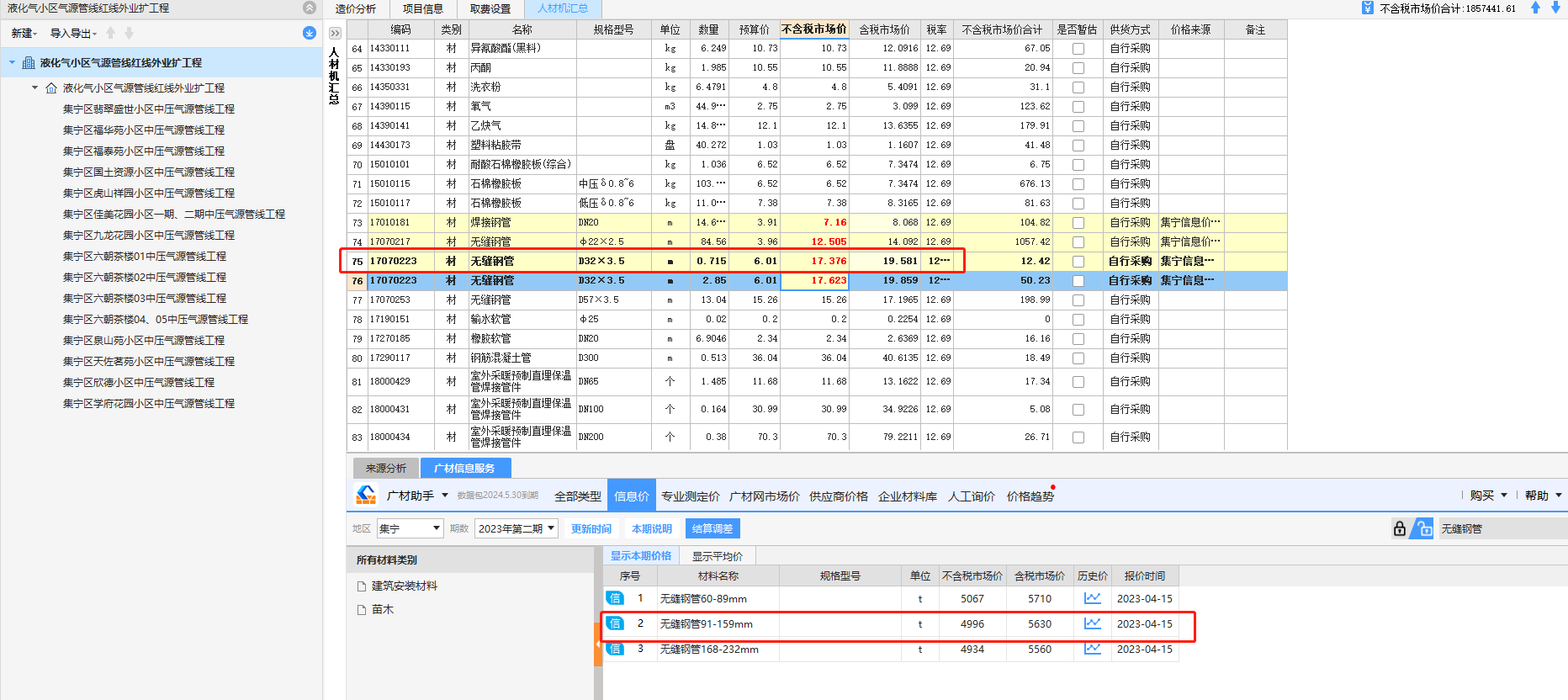
Task: Open history price chart for 无缝钢管168-232mm
Action: pyautogui.click(x=1093, y=649)
